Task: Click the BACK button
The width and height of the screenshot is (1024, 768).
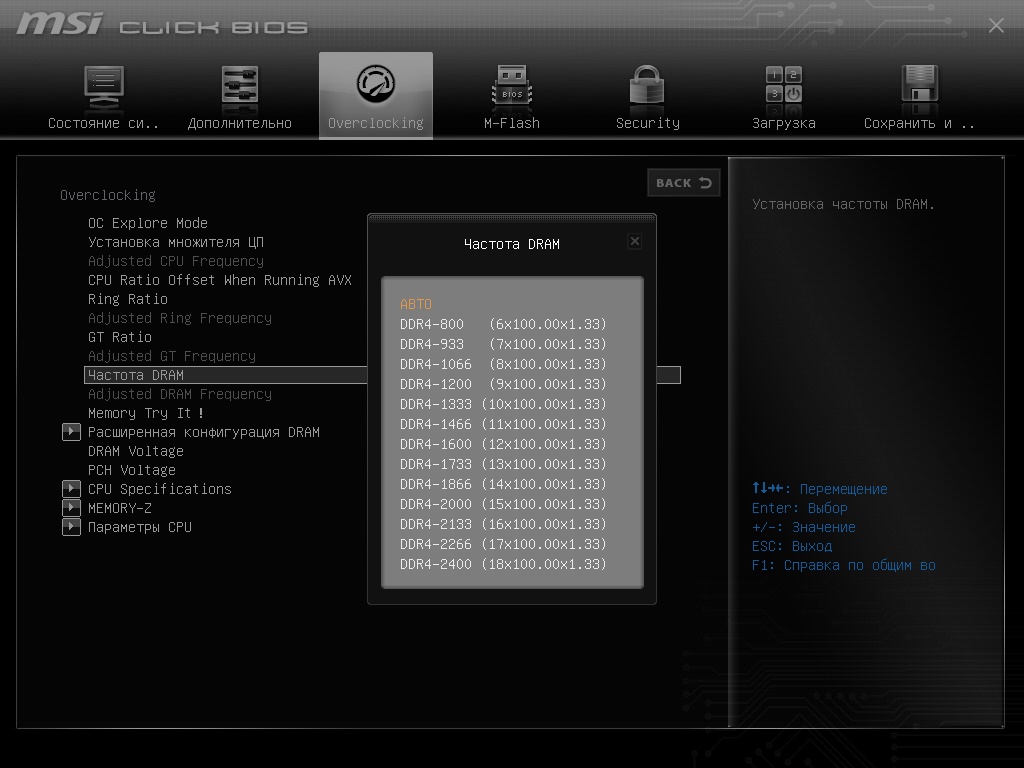Action: pyautogui.click(x=683, y=183)
